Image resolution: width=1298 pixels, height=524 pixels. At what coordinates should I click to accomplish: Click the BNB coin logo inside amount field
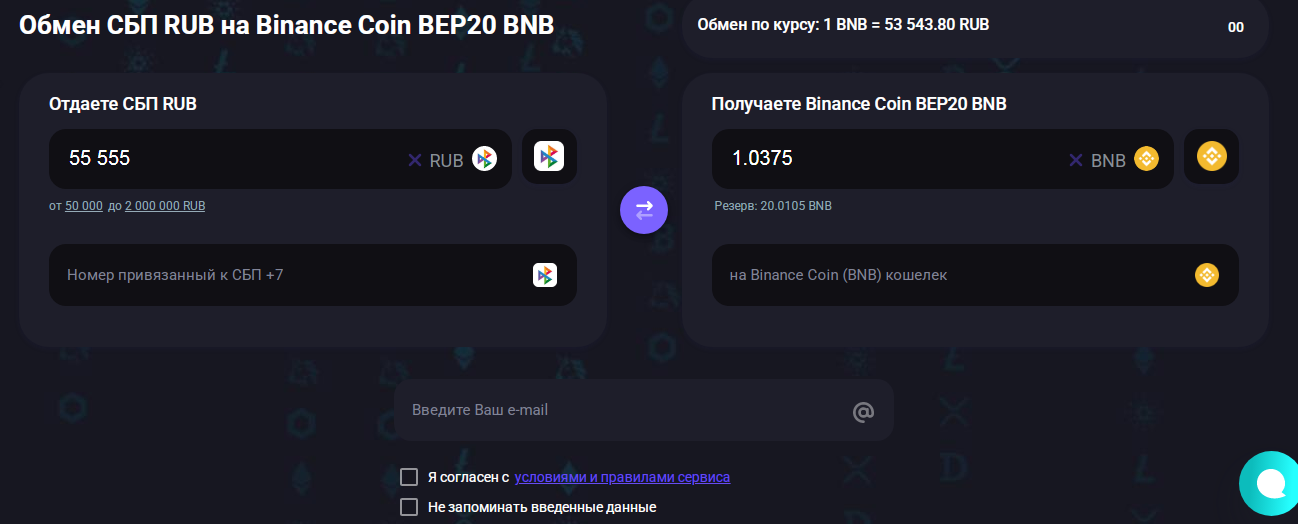pos(1146,159)
